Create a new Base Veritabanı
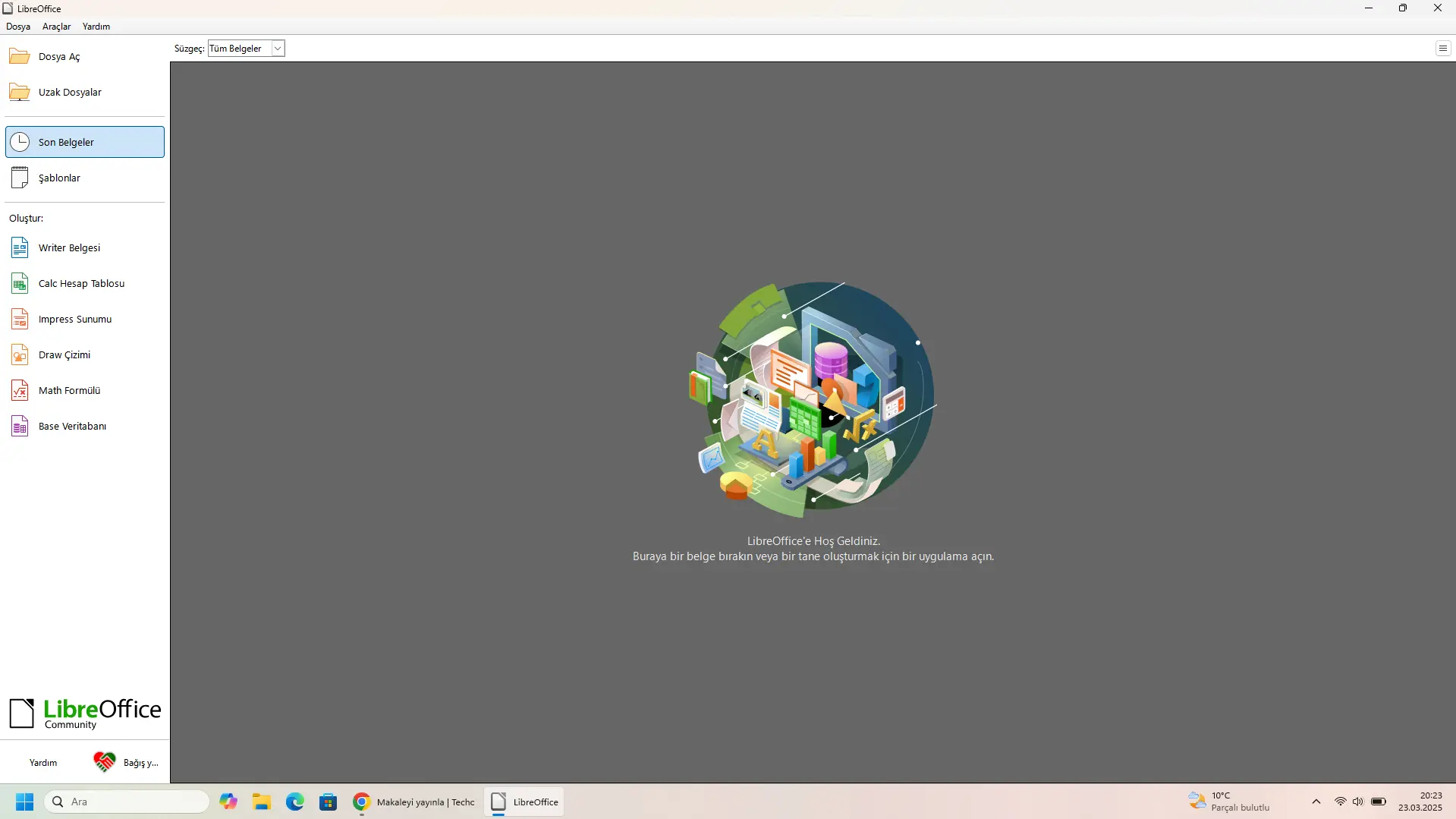The width and height of the screenshot is (1456, 819). (85, 427)
